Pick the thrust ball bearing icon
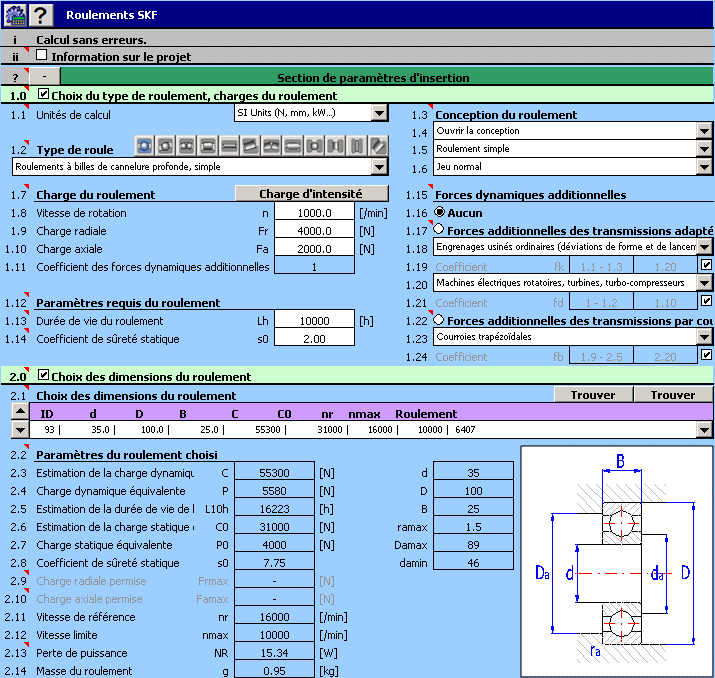Screen dimensions: 715x678 click(x=314, y=146)
